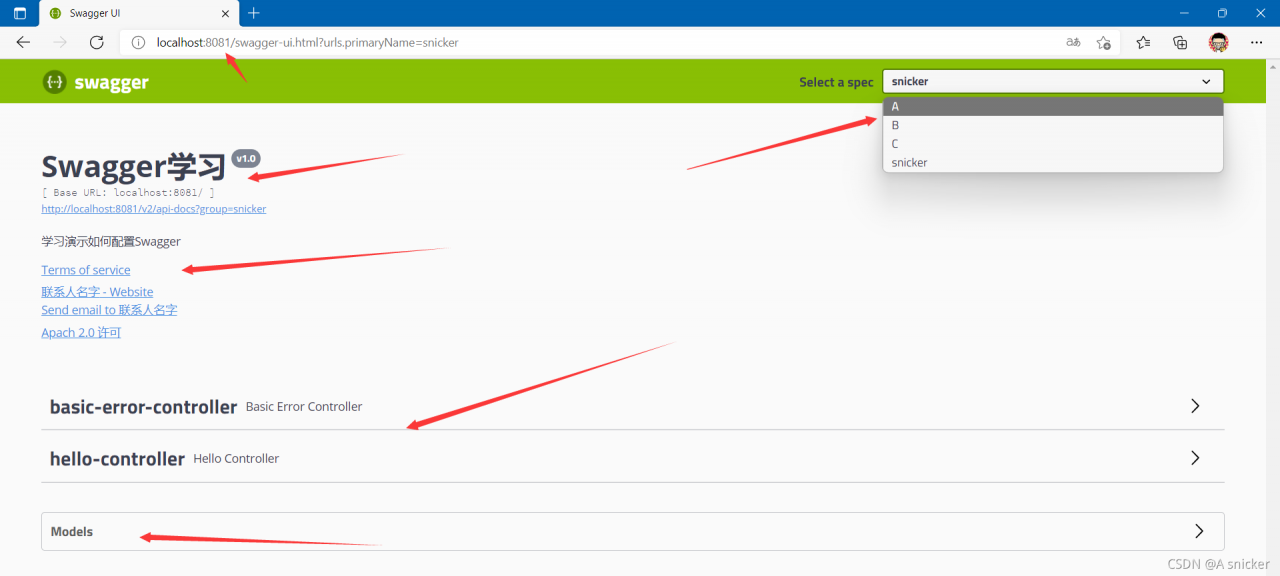
Task: Add page to favorites with star icon
Action: pos(1103,42)
